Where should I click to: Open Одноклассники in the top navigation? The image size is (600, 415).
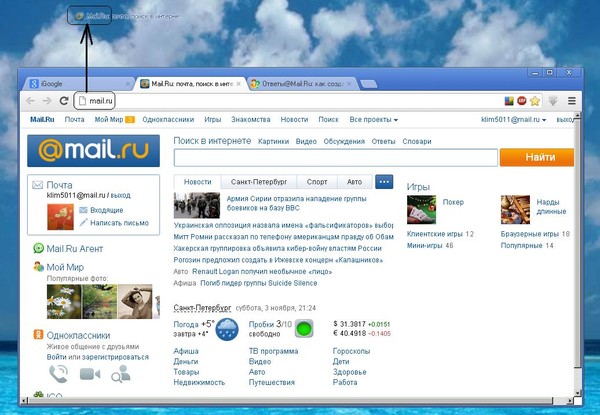[168, 120]
